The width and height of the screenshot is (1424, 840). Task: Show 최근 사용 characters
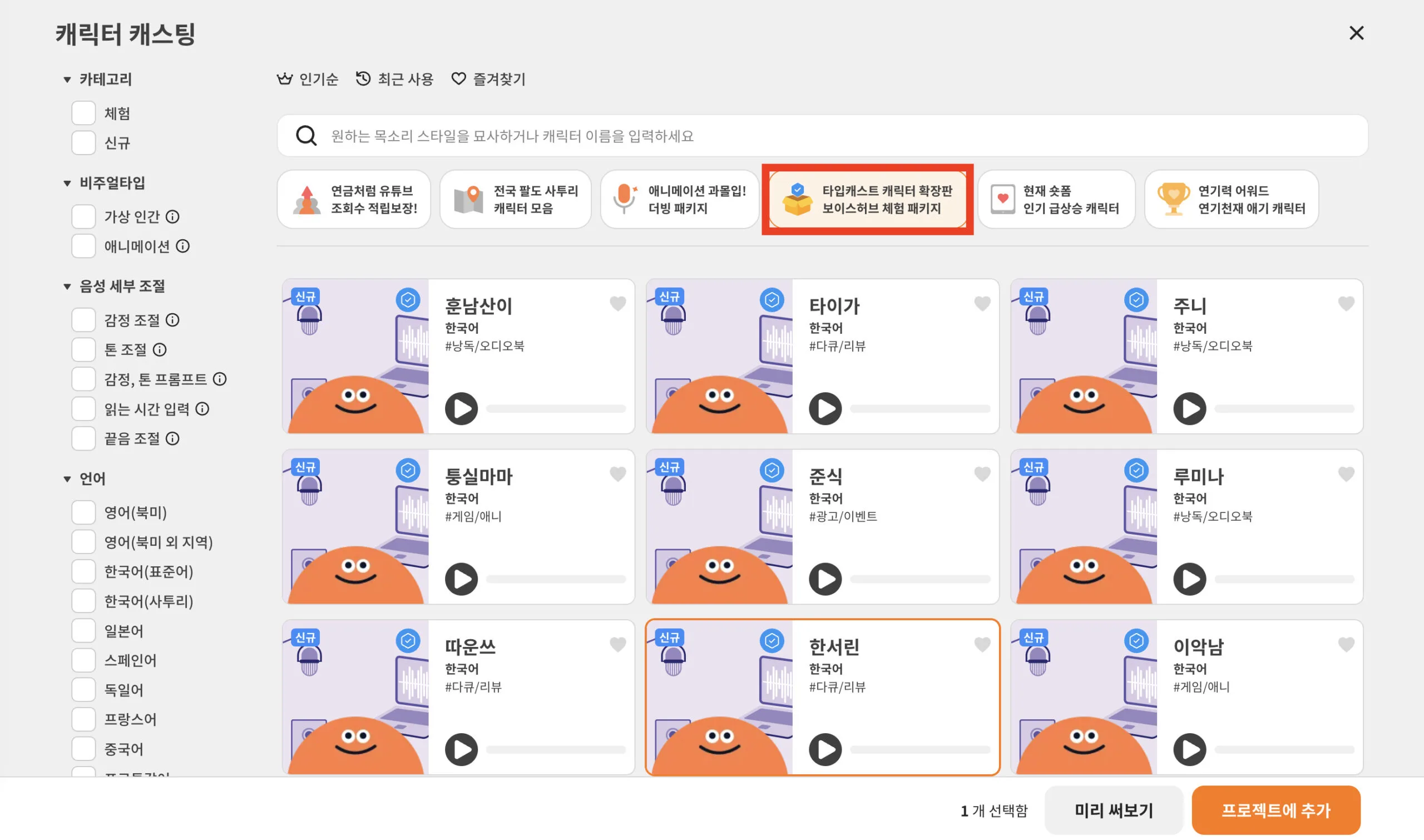(394, 79)
